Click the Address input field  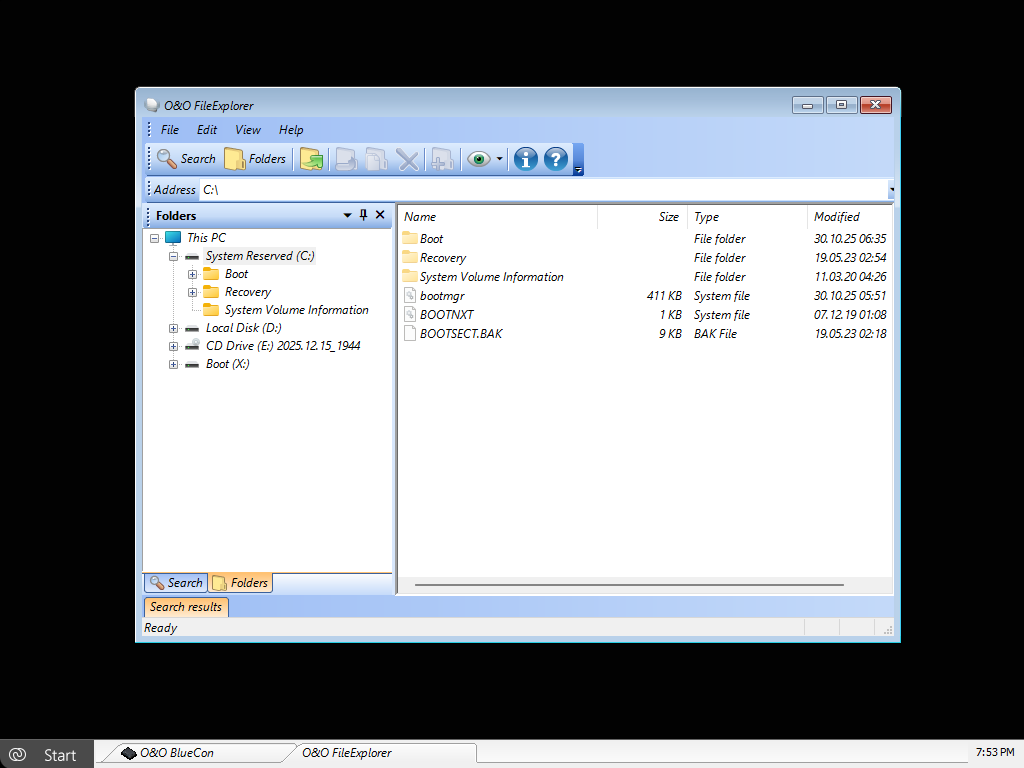[540, 189]
